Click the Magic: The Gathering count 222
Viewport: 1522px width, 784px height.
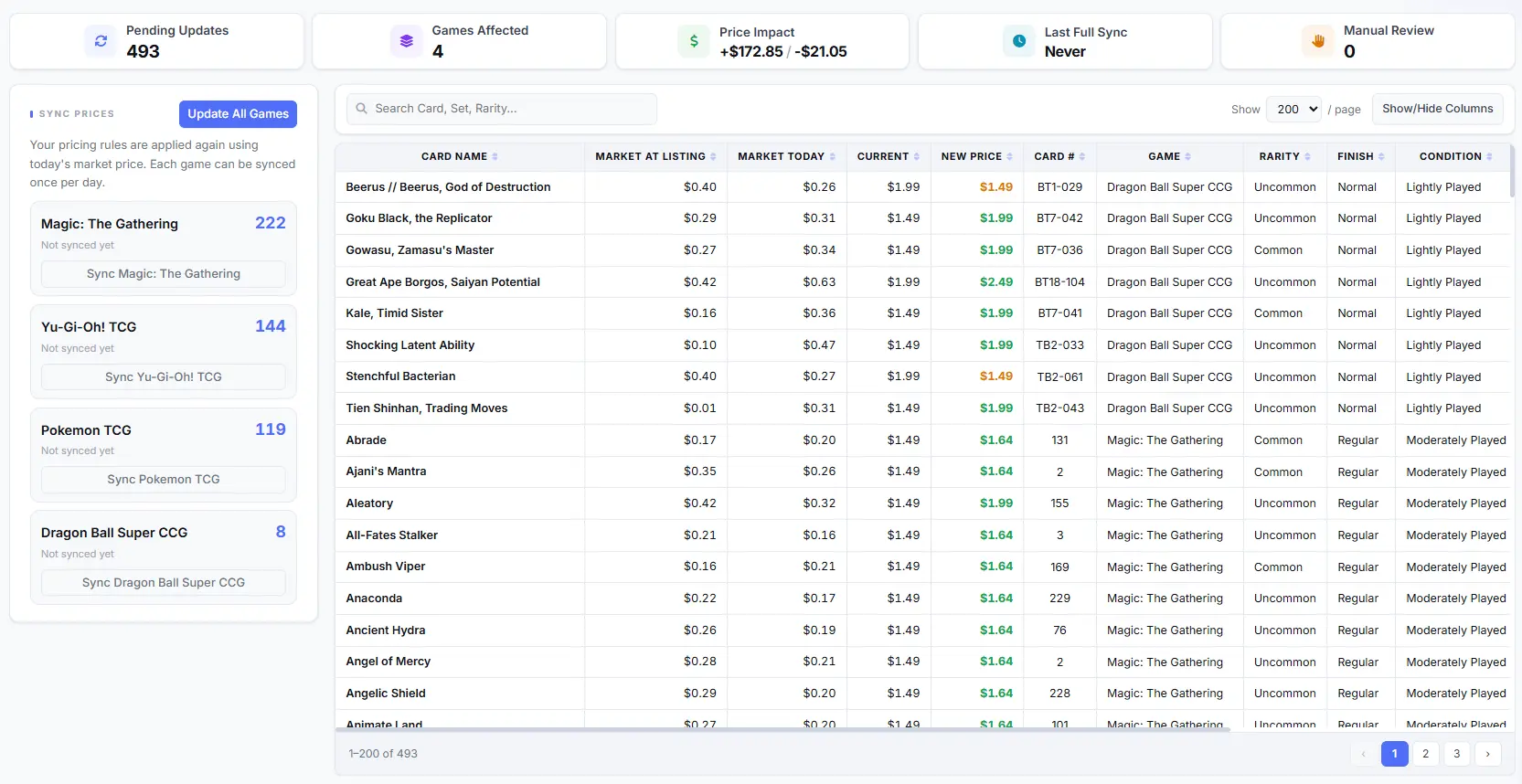click(x=271, y=223)
